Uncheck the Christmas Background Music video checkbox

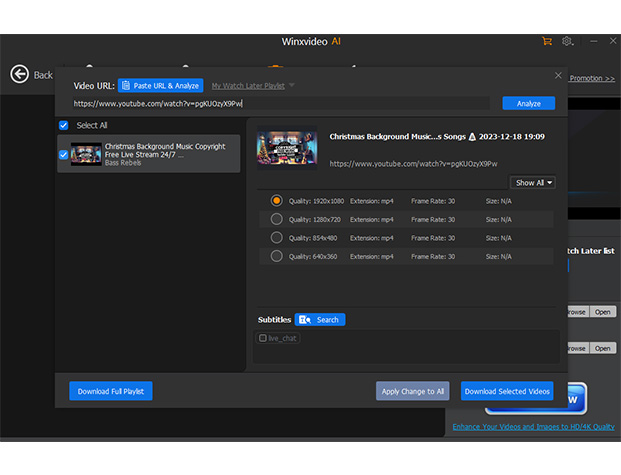tap(64, 155)
